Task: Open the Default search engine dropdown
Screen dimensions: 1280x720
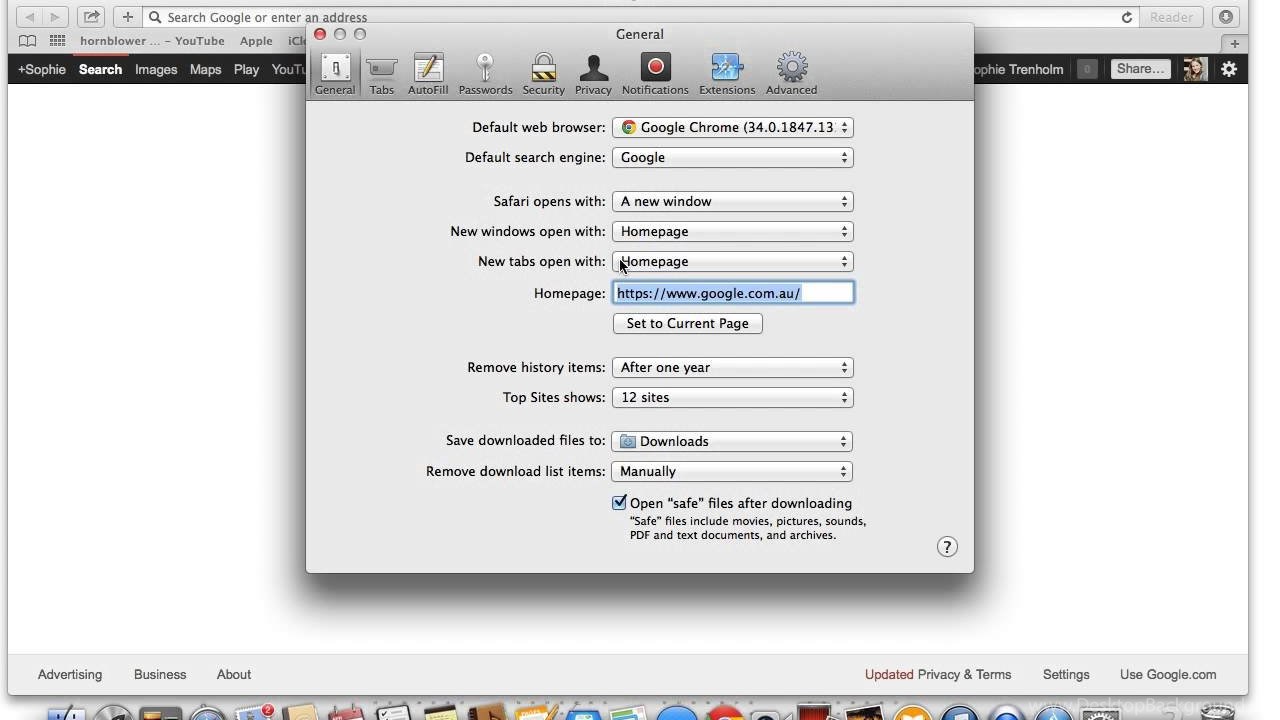Action: [x=733, y=157]
